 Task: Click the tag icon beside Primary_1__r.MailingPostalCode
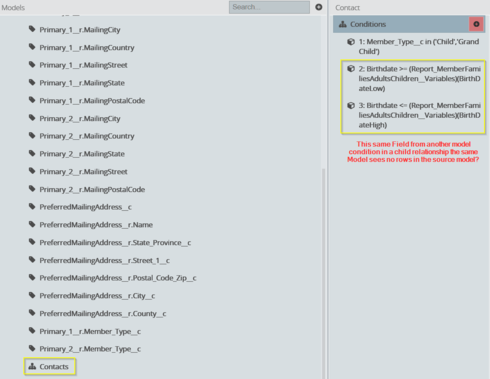32,100
